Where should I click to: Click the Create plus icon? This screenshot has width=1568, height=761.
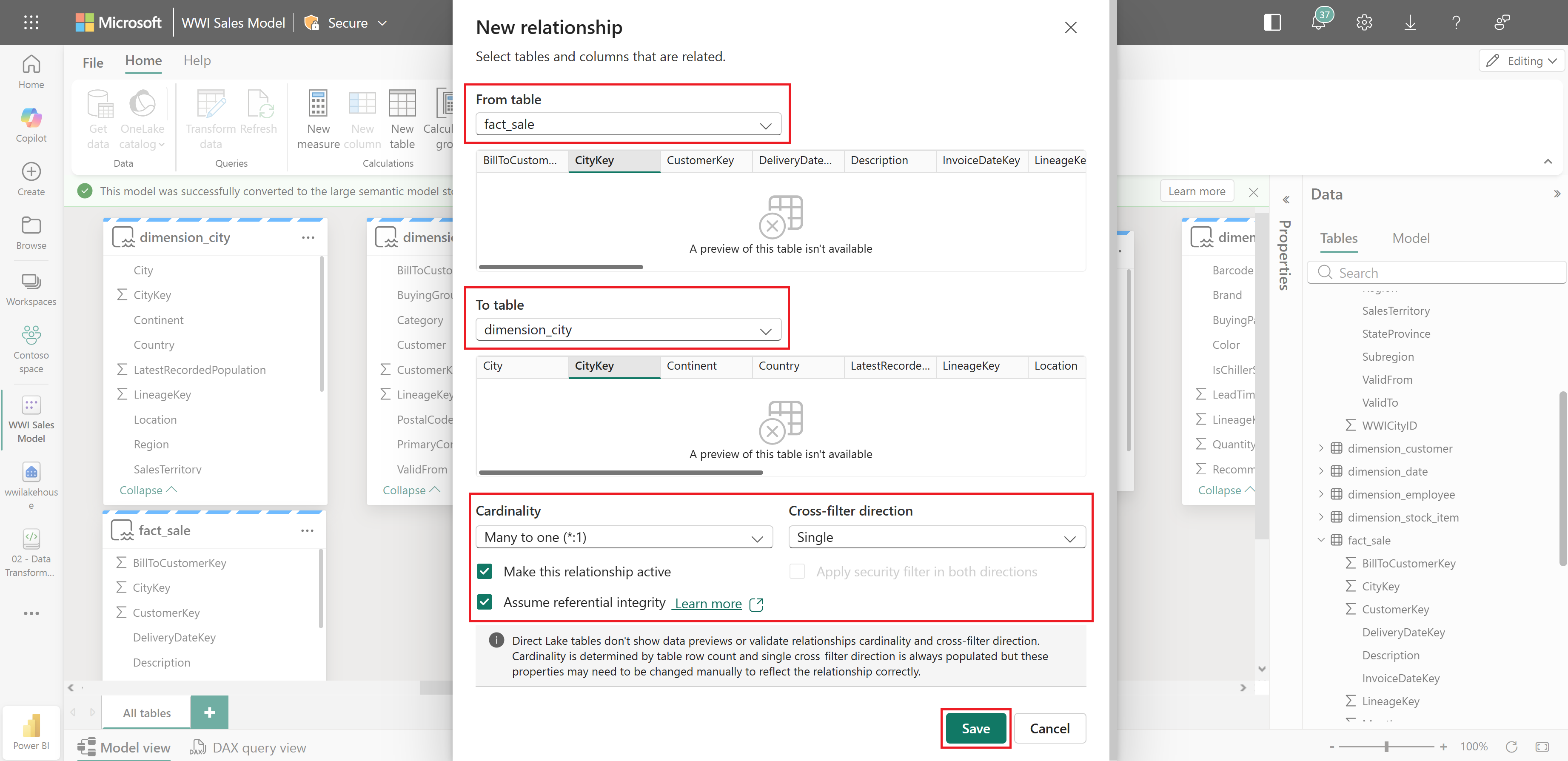[31, 171]
